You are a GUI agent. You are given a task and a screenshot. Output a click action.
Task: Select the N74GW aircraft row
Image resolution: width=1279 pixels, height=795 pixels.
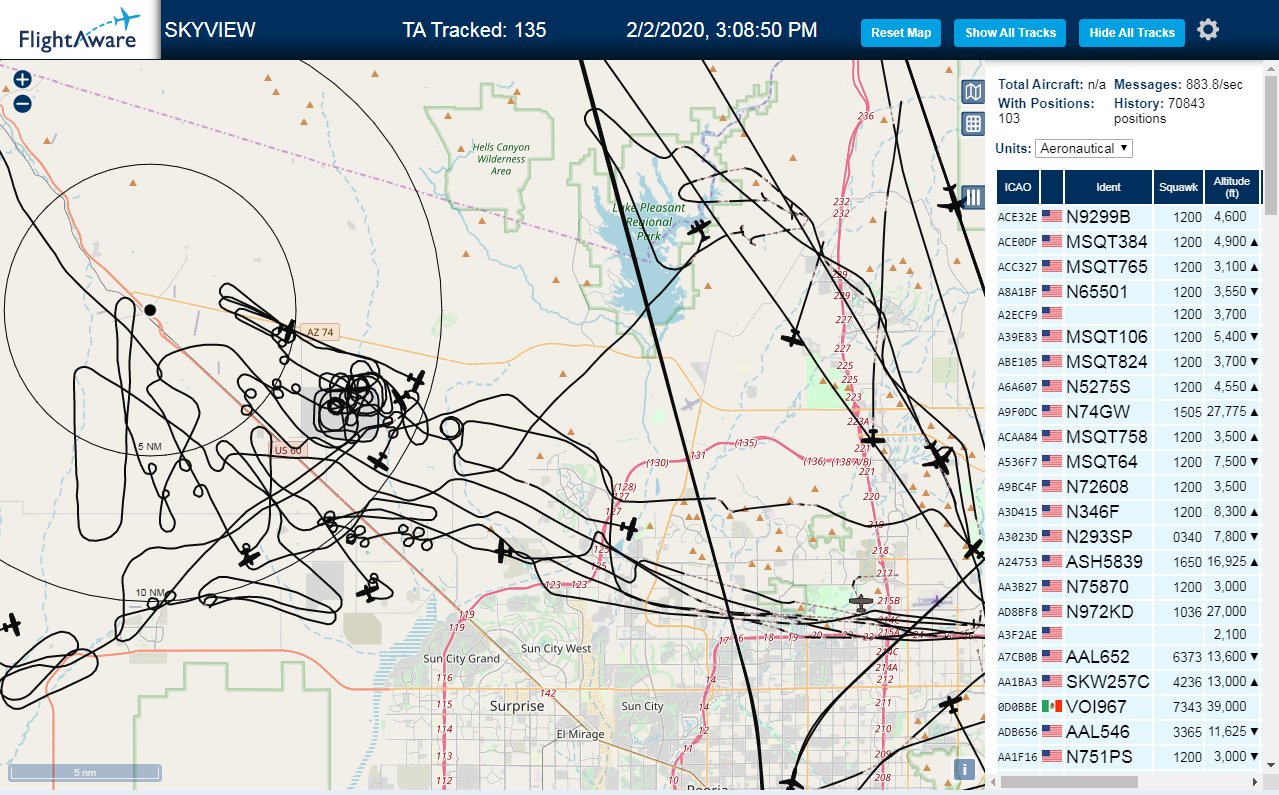click(x=1129, y=412)
